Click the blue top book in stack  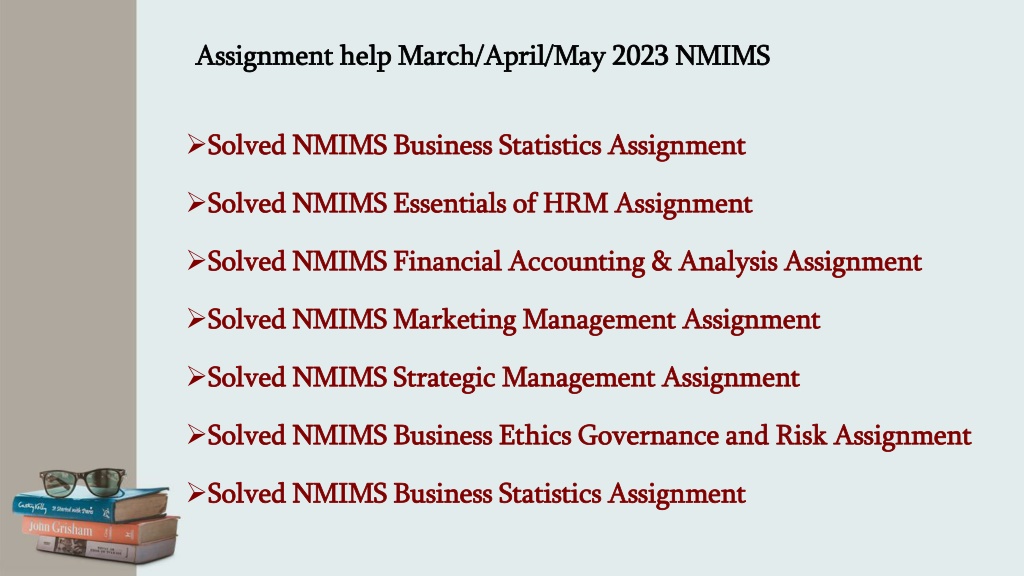(x=90, y=505)
